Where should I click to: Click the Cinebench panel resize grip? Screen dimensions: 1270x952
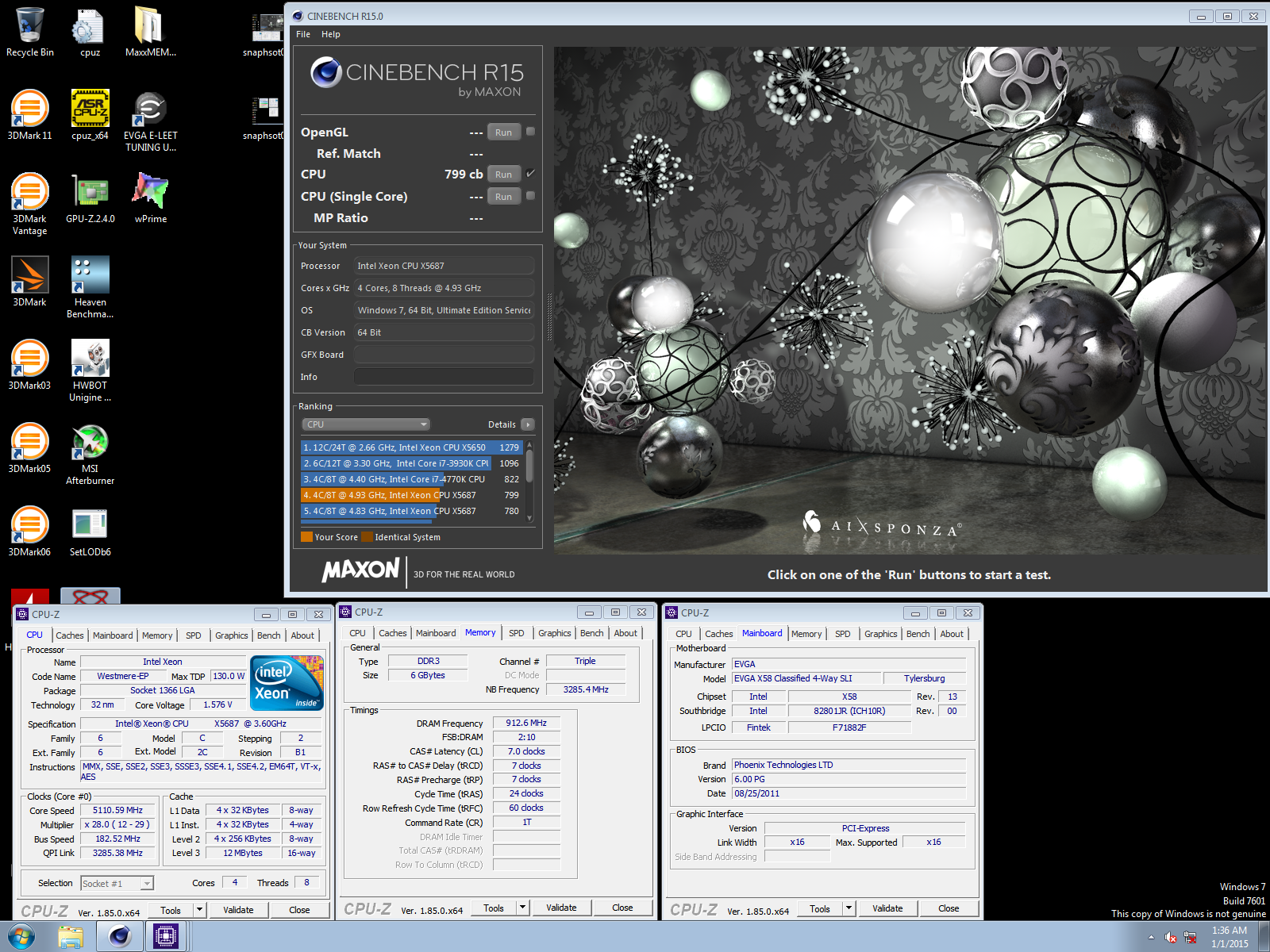pyautogui.click(x=548, y=317)
